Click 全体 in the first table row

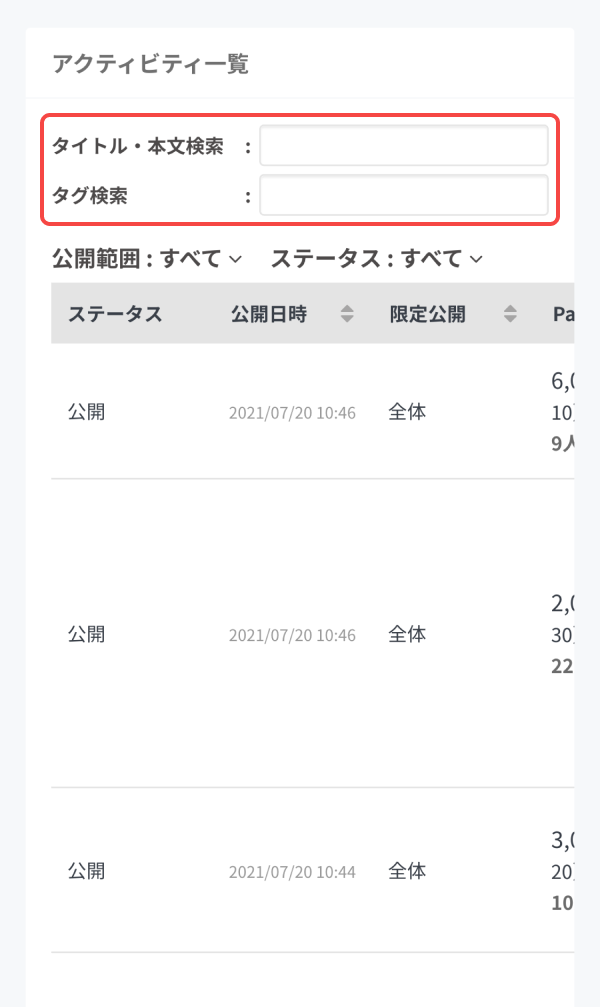tap(407, 412)
